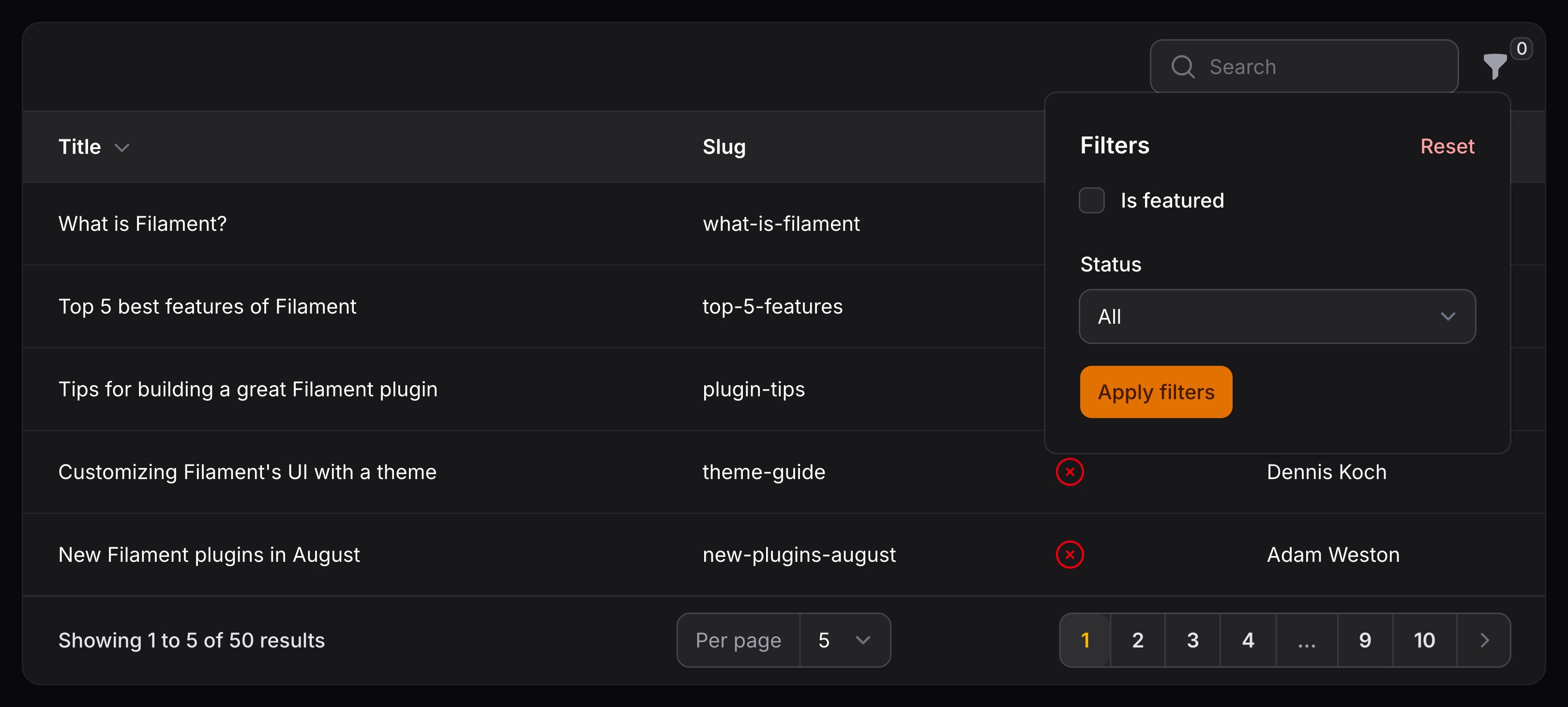The image size is (1568, 707).
Task: Open the What is Filament? row
Action: pyautogui.click(x=142, y=224)
